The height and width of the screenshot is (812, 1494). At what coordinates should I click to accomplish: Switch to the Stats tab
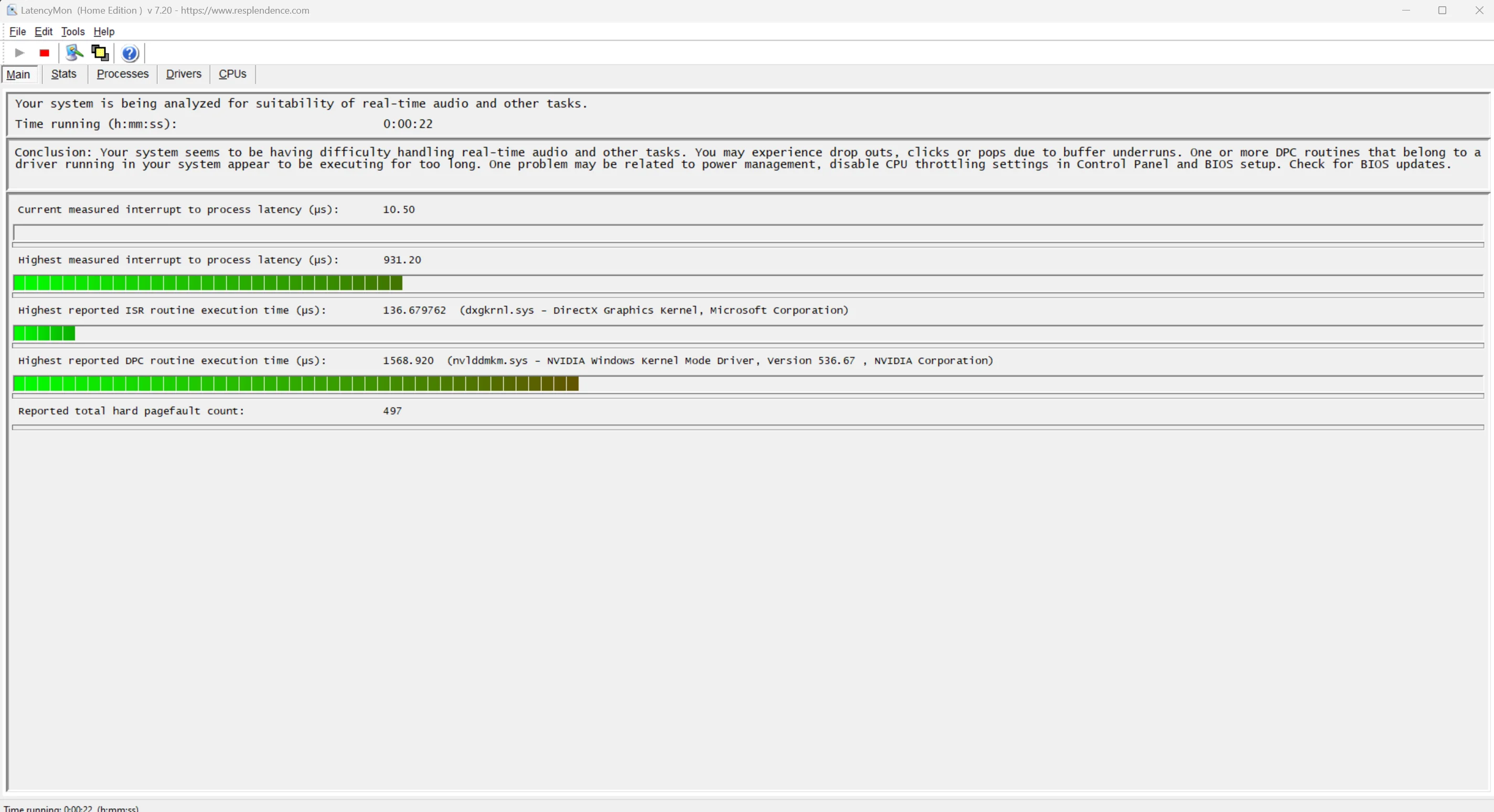click(x=64, y=73)
